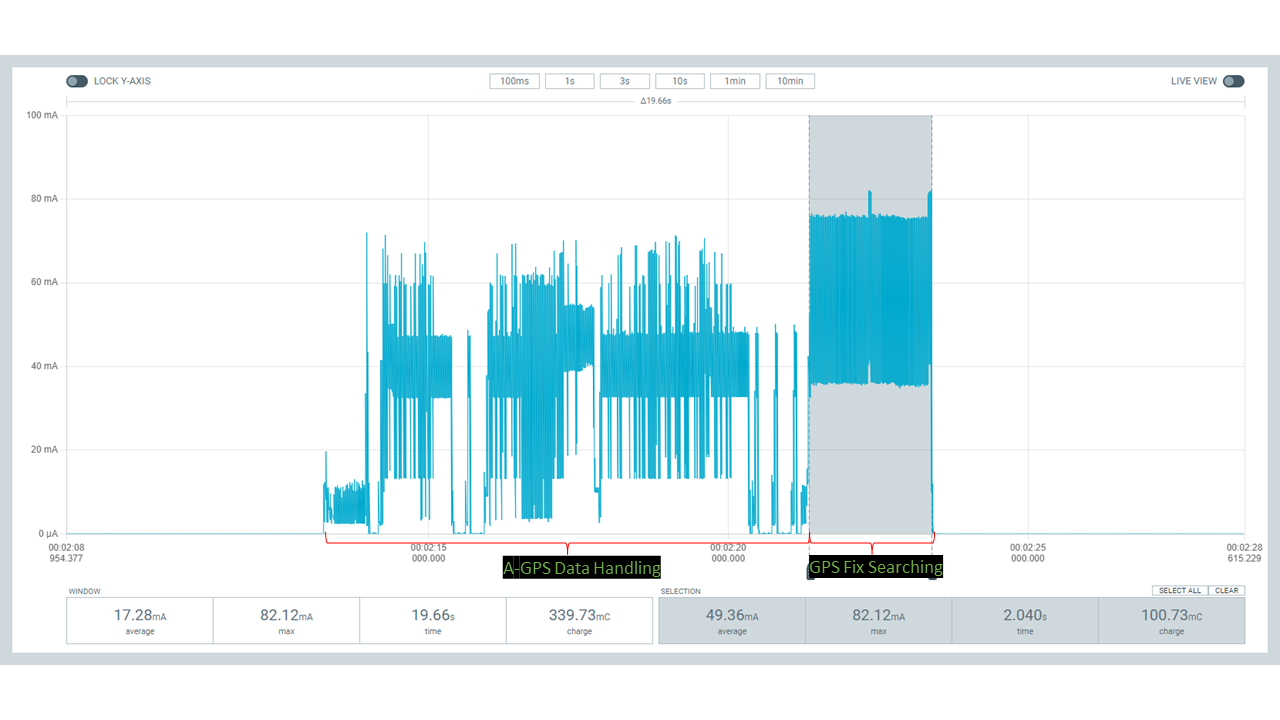1280x720 pixels.
Task: Click the 2.040s selection time value
Action: (x=1025, y=616)
